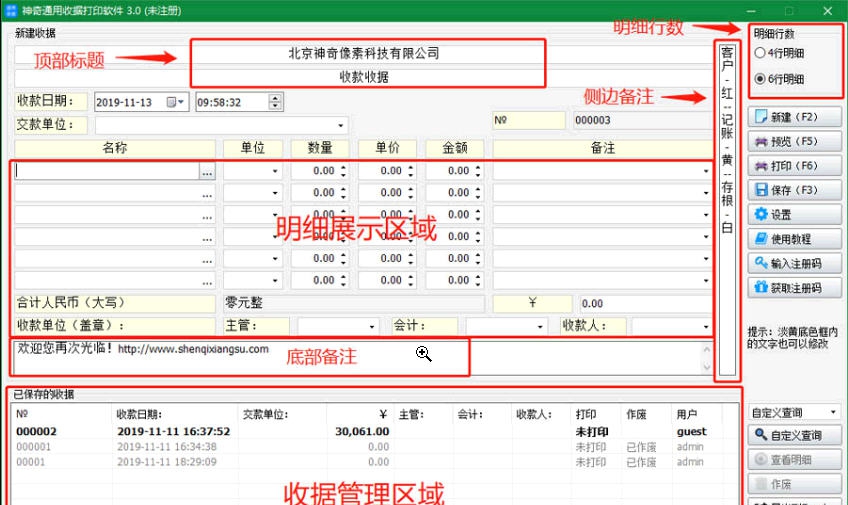The height and width of the screenshot is (505, 848).
Task: Click the app icon in title bar
Action: click(x=10, y=10)
